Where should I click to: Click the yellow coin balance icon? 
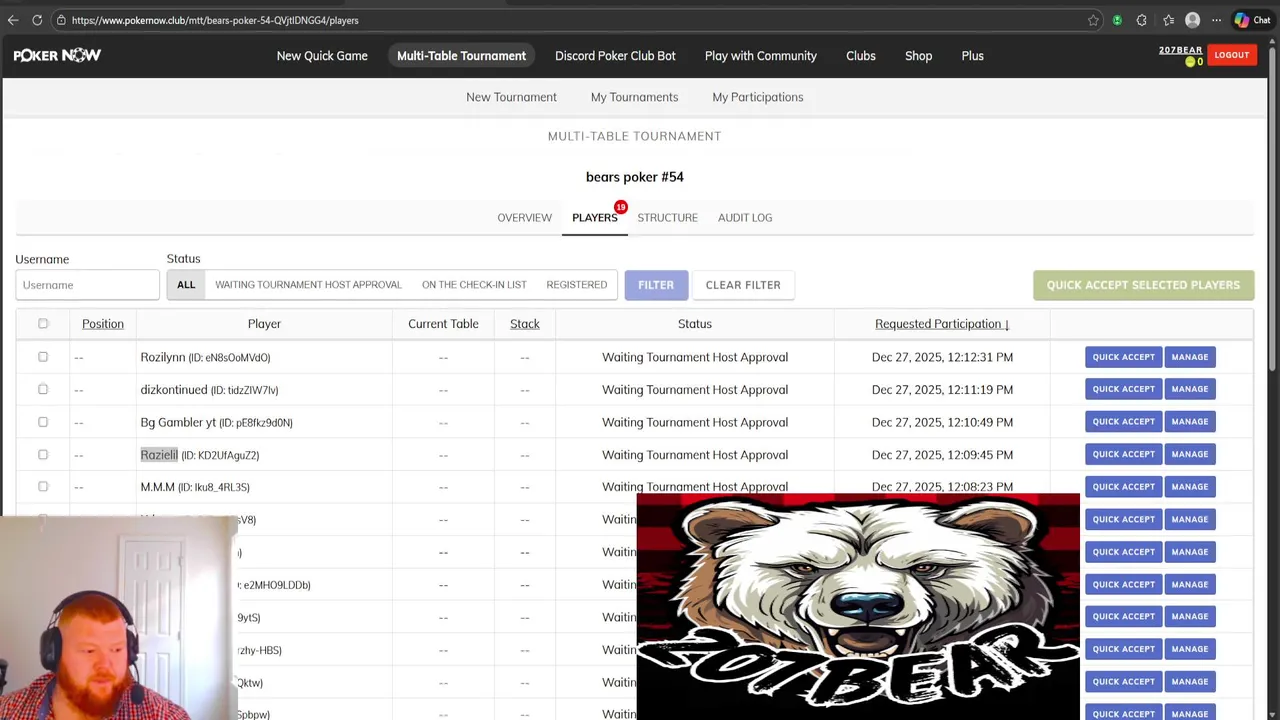coord(1190,62)
